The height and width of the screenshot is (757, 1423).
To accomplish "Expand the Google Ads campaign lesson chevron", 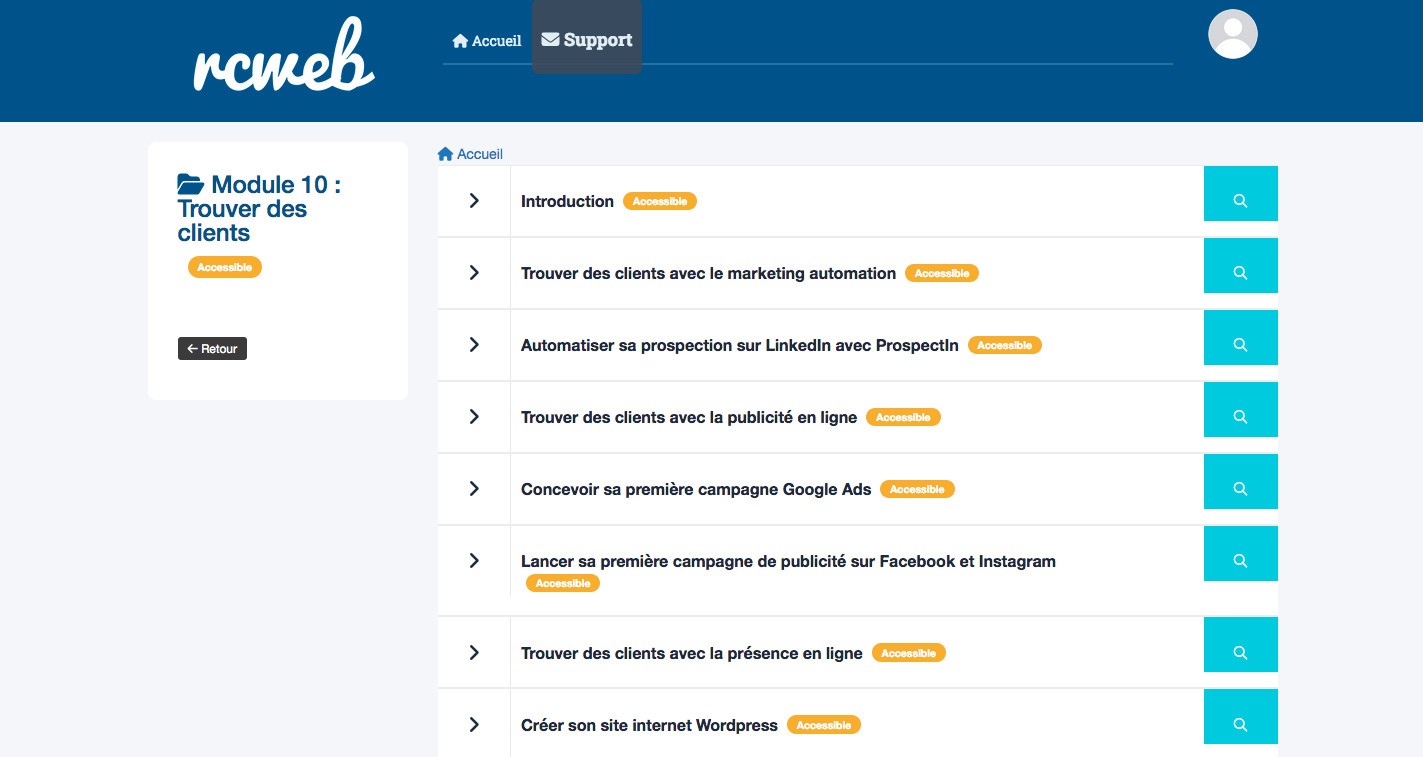I will 474,489.
